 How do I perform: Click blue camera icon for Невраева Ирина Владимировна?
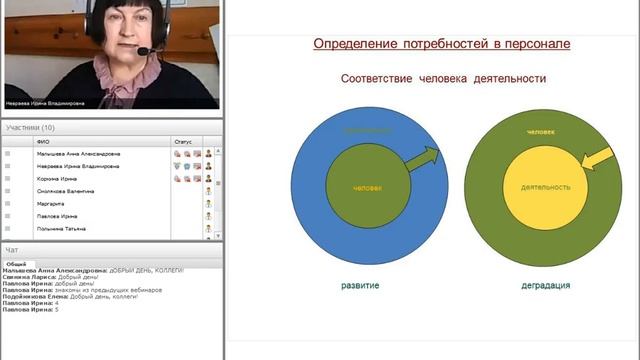(x=187, y=166)
